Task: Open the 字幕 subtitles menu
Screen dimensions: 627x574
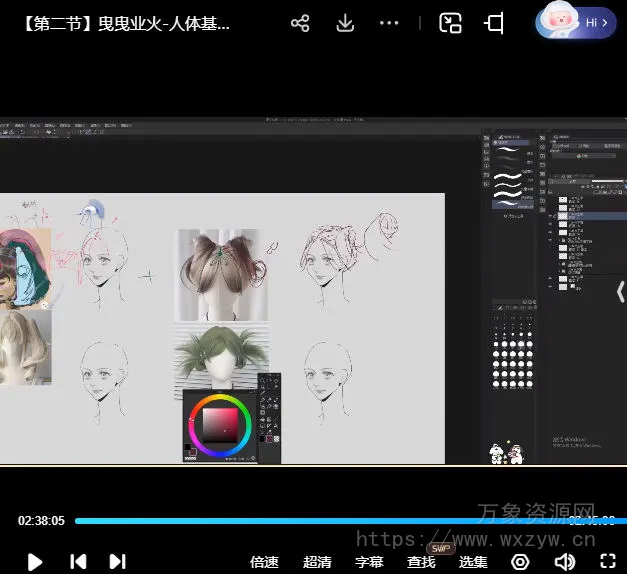Action: click(369, 562)
